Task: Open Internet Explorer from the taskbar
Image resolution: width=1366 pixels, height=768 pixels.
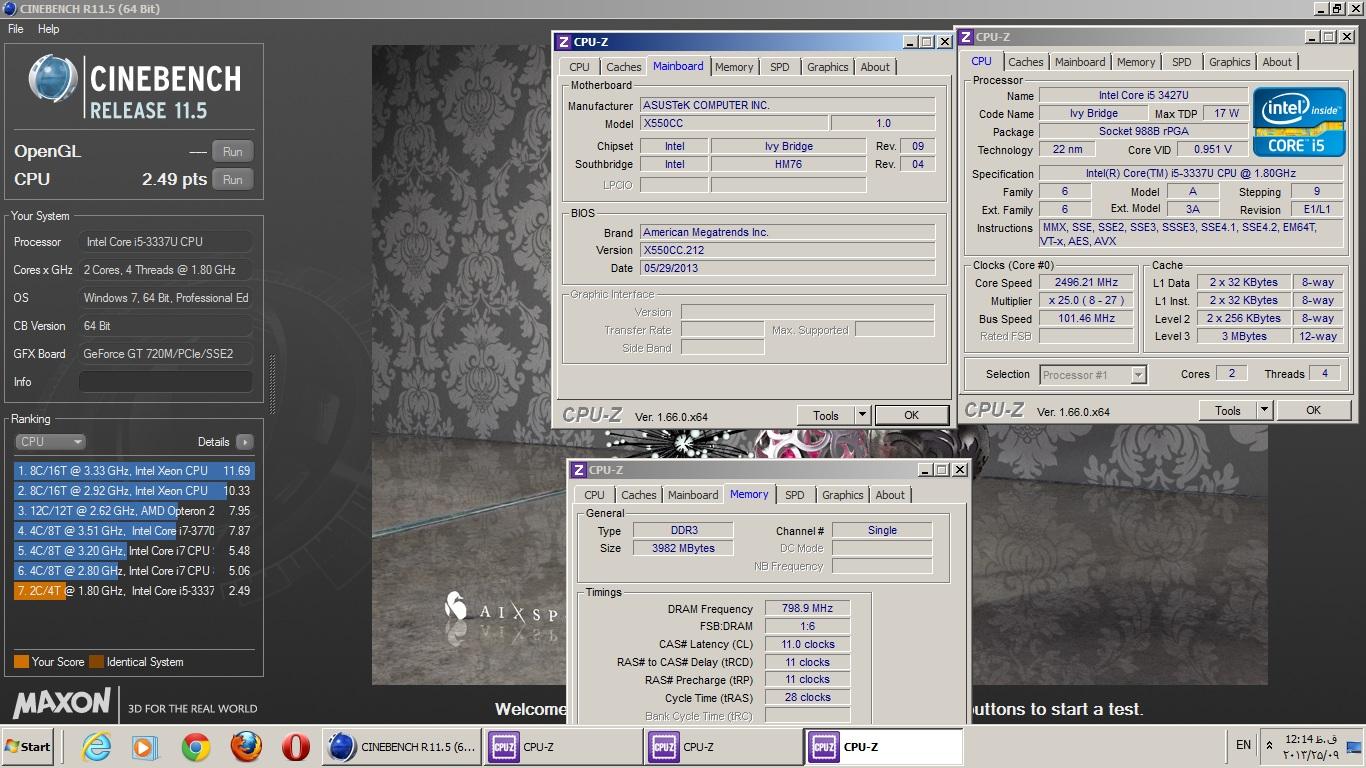Action: 97,746
